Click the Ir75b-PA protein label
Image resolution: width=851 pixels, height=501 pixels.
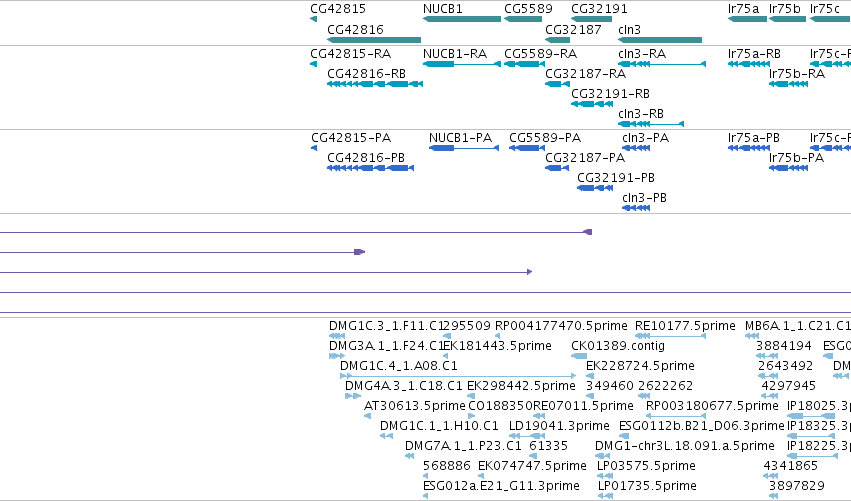797,158
